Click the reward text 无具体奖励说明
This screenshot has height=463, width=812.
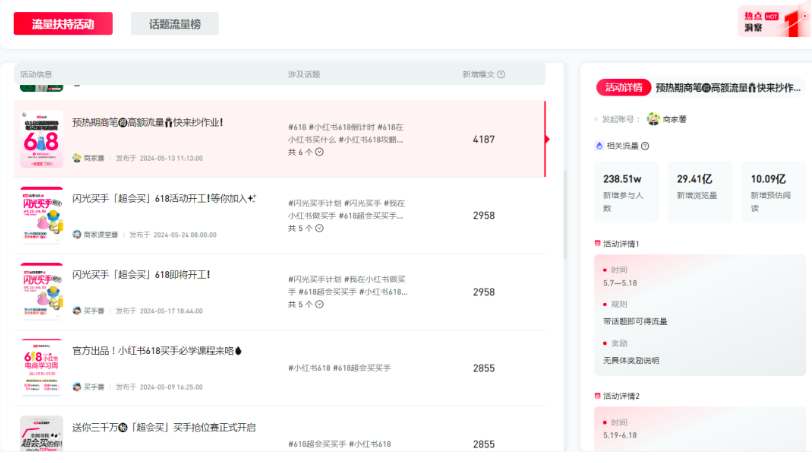pyautogui.click(x=631, y=360)
